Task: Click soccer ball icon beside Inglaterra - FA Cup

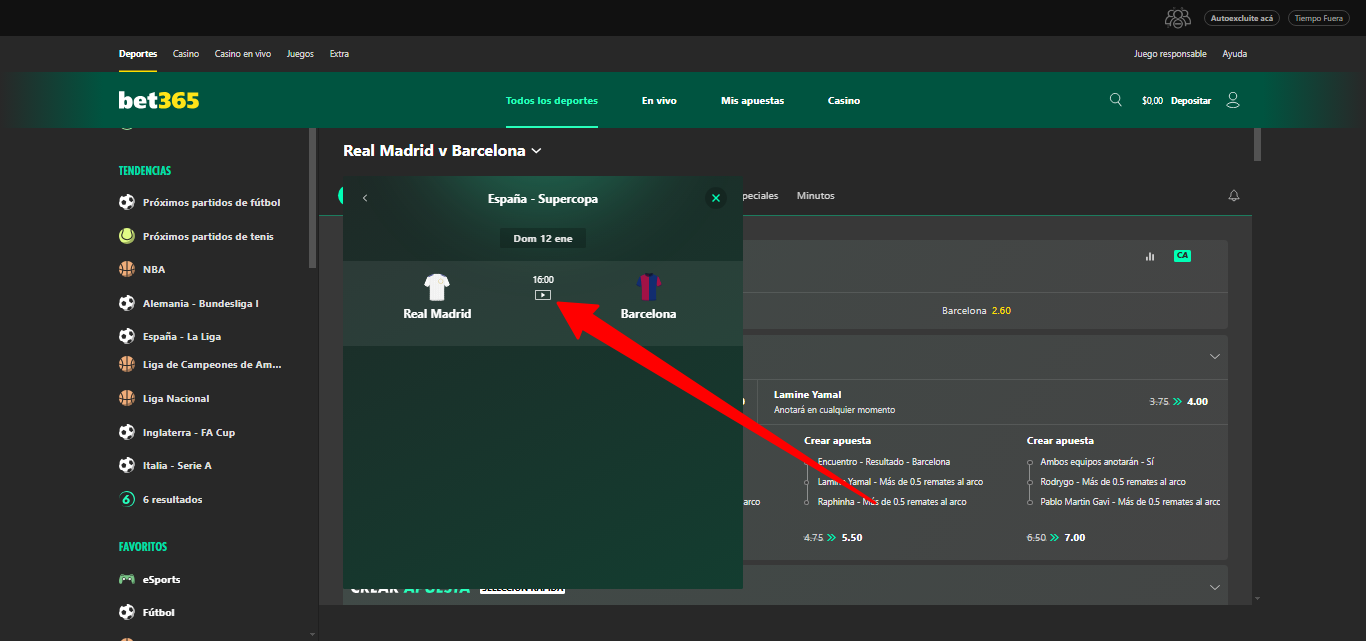Action: click(x=127, y=432)
